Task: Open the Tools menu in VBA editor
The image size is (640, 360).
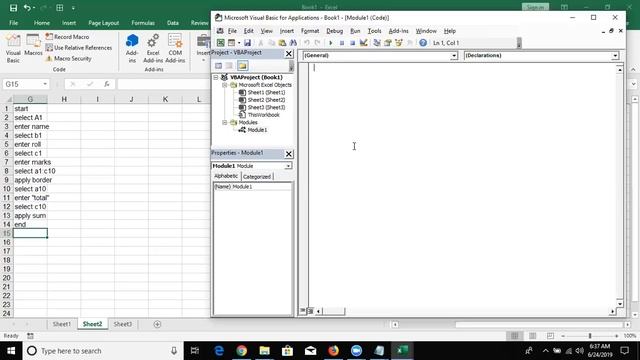Action: (x=374, y=31)
